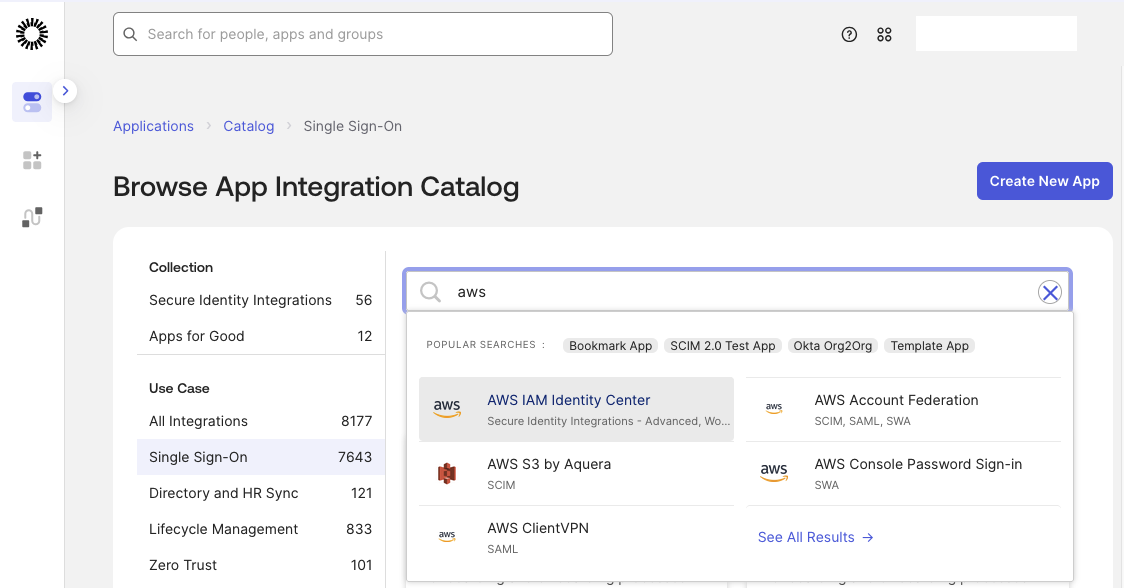Clear the aws search using the X icon
Viewport: 1124px width, 588px height.
1049,292
